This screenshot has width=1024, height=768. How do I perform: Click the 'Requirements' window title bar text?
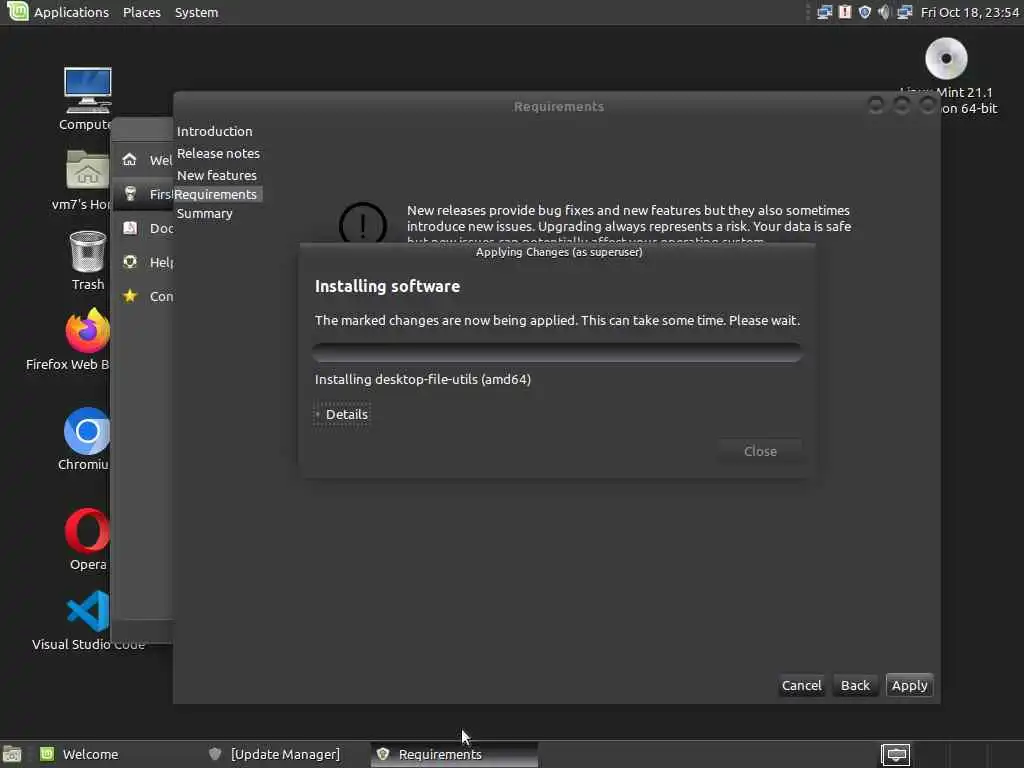click(x=559, y=106)
